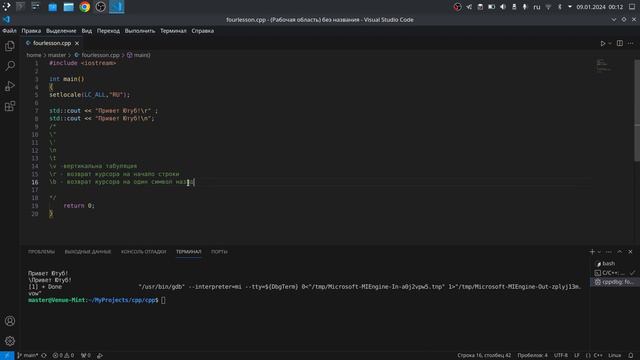Screen dimensions: 640x360
Task: Open the Search view in activity bar
Action: 10,66
